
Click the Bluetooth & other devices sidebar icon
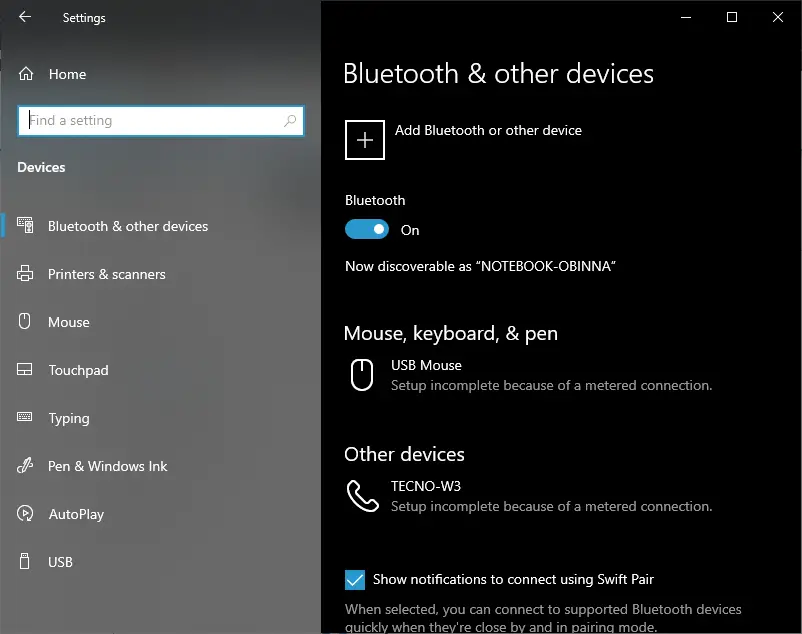click(25, 225)
